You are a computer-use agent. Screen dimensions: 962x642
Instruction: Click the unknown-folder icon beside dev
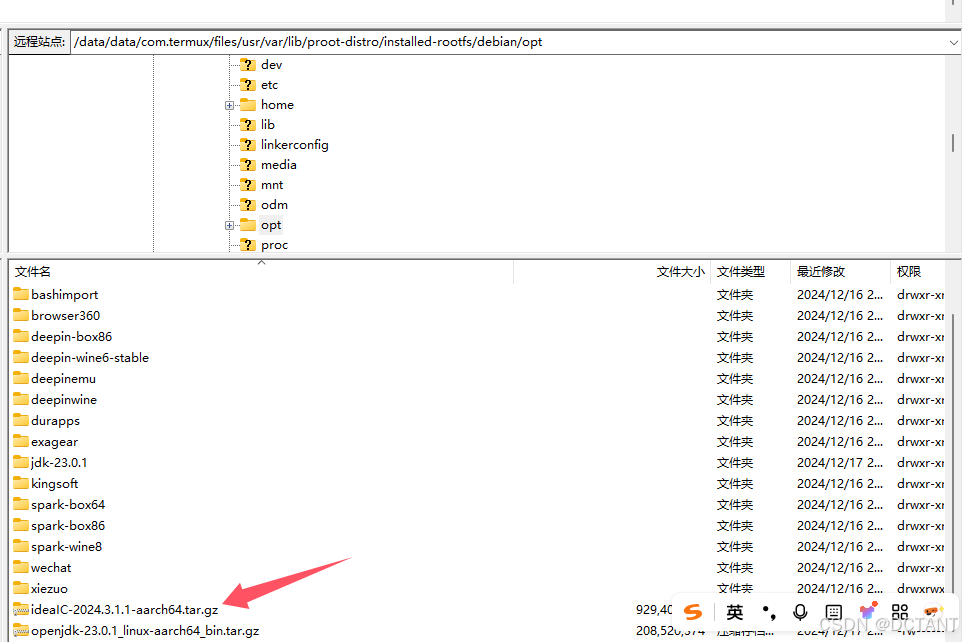tap(248, 64)
